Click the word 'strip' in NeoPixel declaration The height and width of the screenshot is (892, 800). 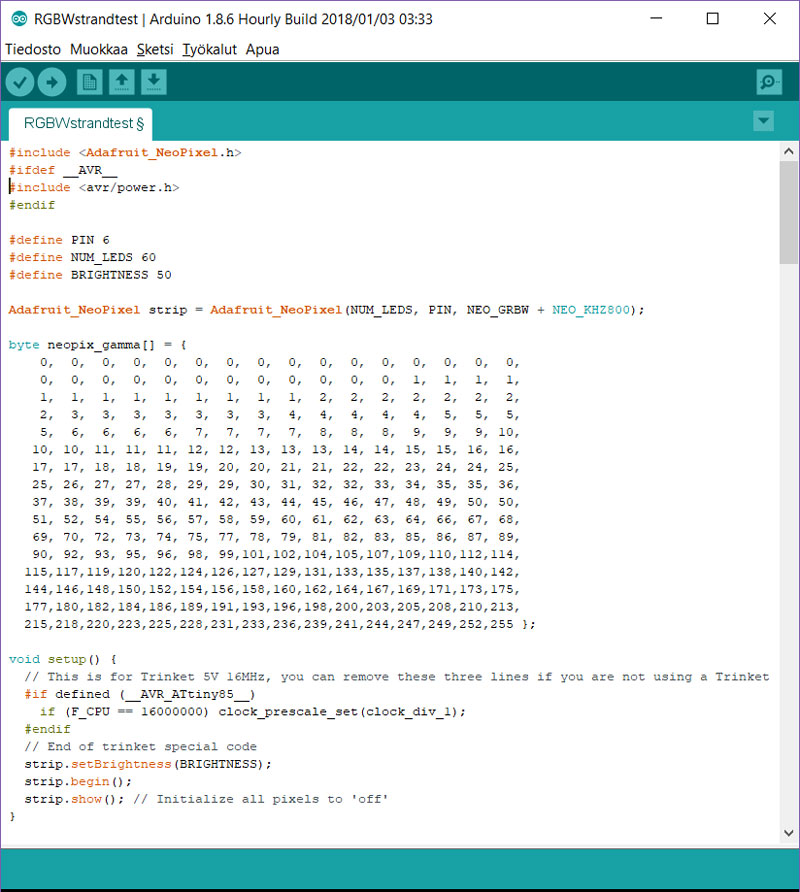click(168, 310)
